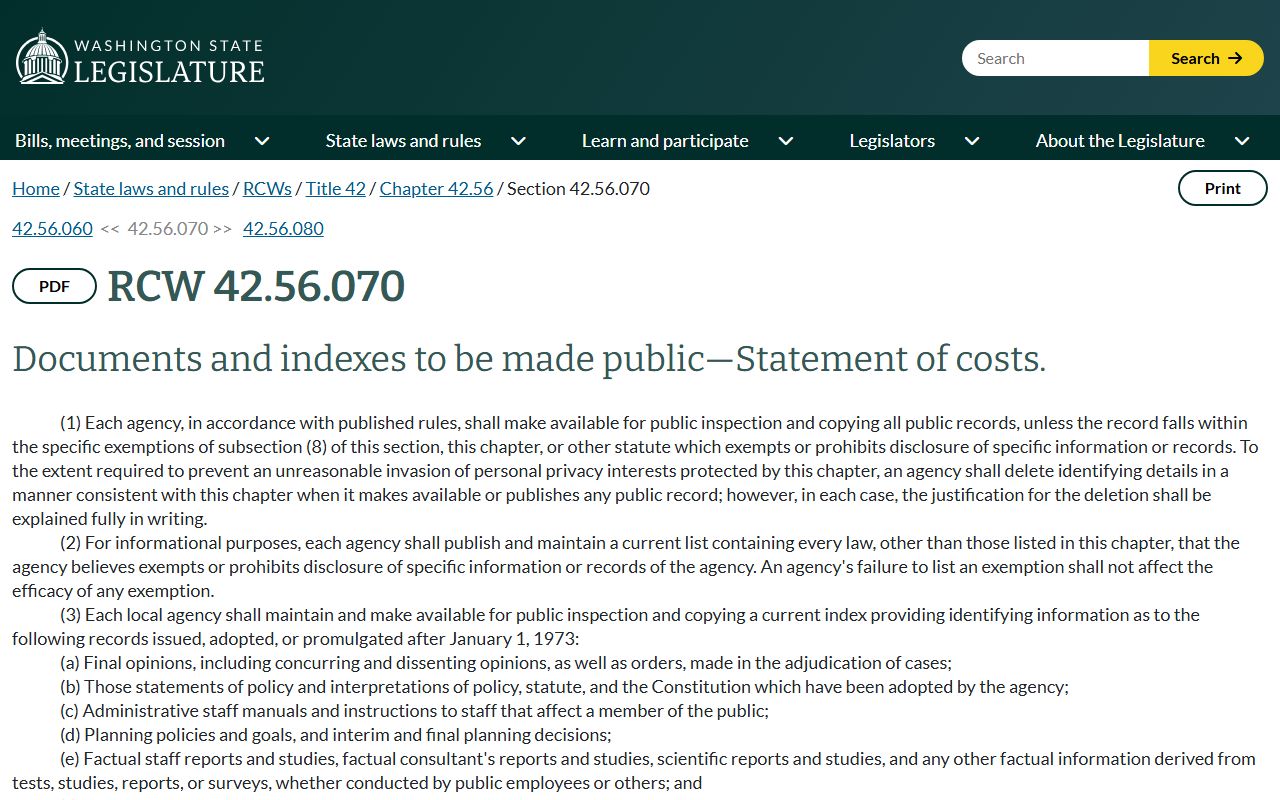Screen dimensions: 1280x800
Task: Click 'Section 42.56.070' breadcrumb text
Action: point(578,188)
